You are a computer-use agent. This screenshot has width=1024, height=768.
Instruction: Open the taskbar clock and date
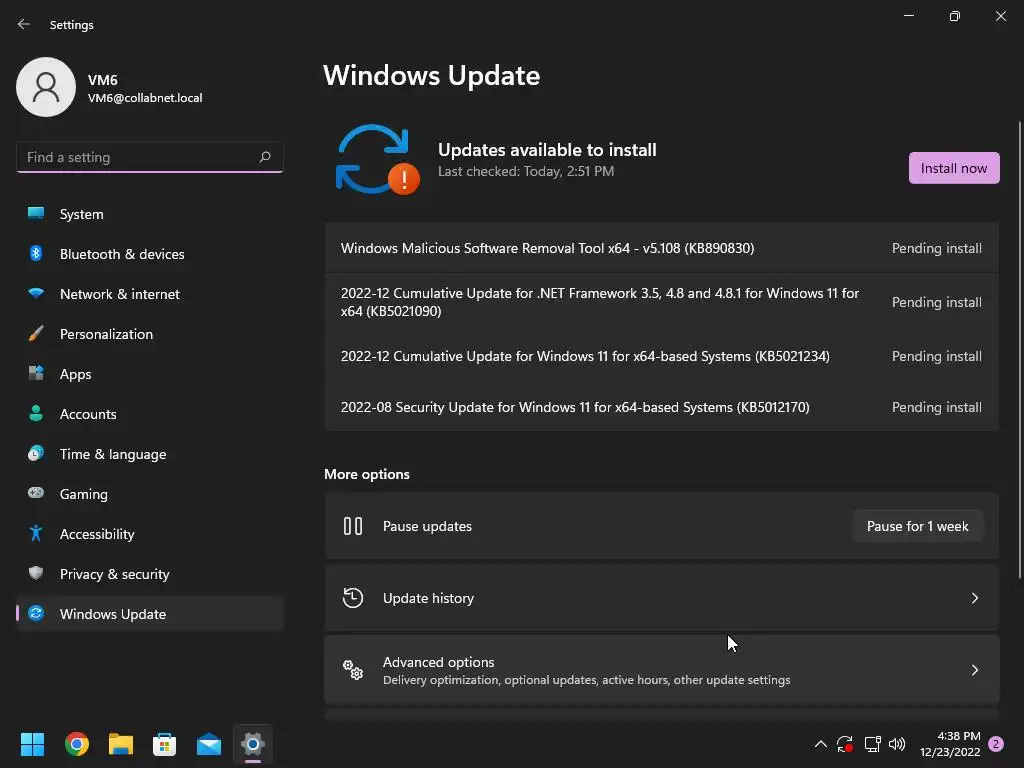coord(950,744)
